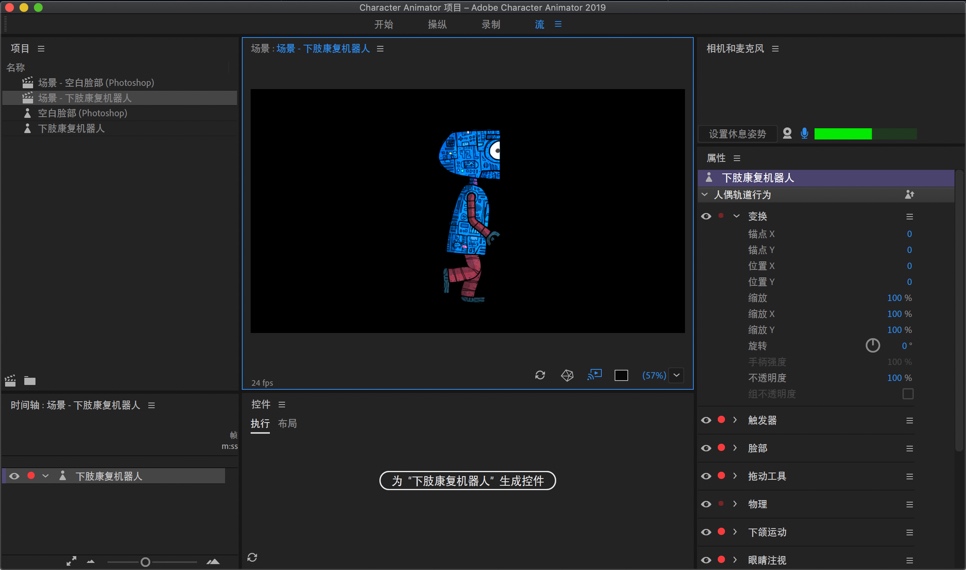Toggle the 变换 behavior eye icon

[x=706, y=216]
